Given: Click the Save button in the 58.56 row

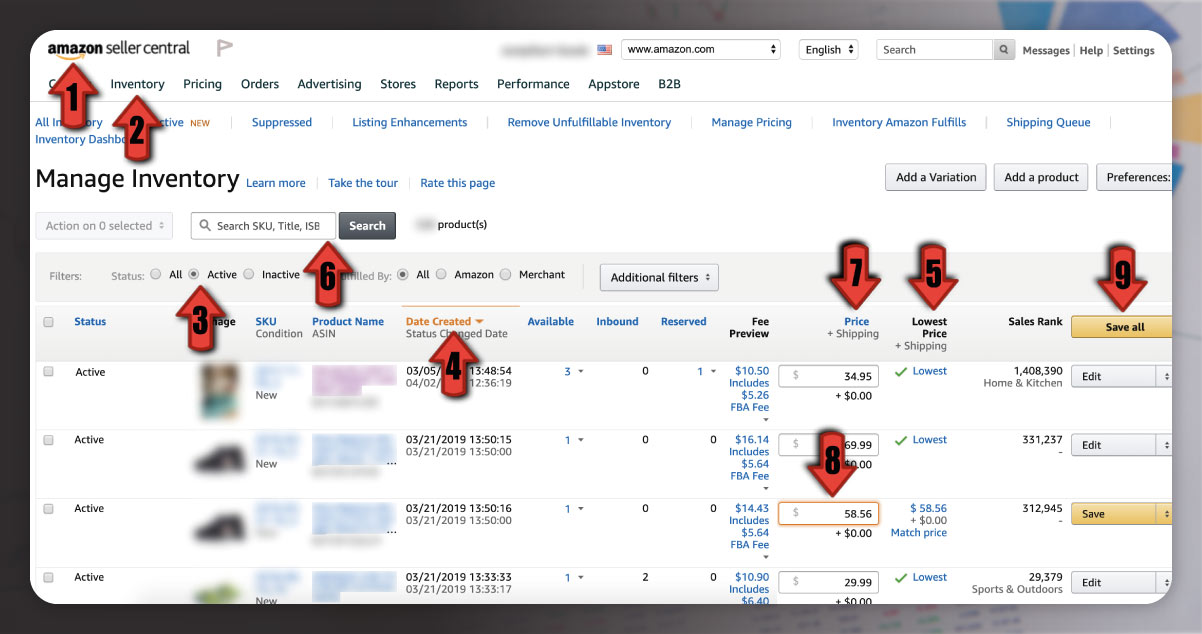Looking at the screenshot, I should pos(1114,514).
